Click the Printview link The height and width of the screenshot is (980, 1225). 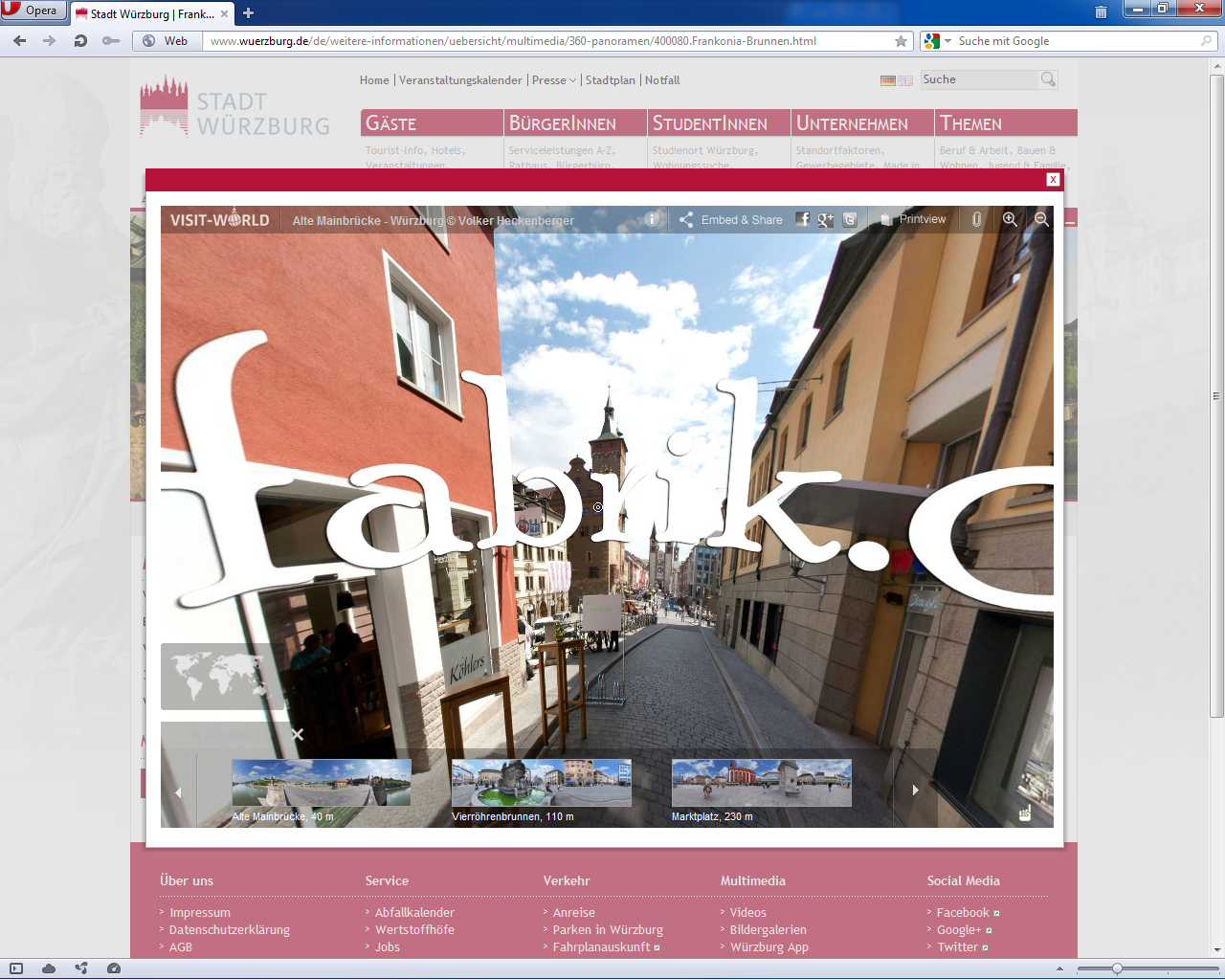pos(914,219)
